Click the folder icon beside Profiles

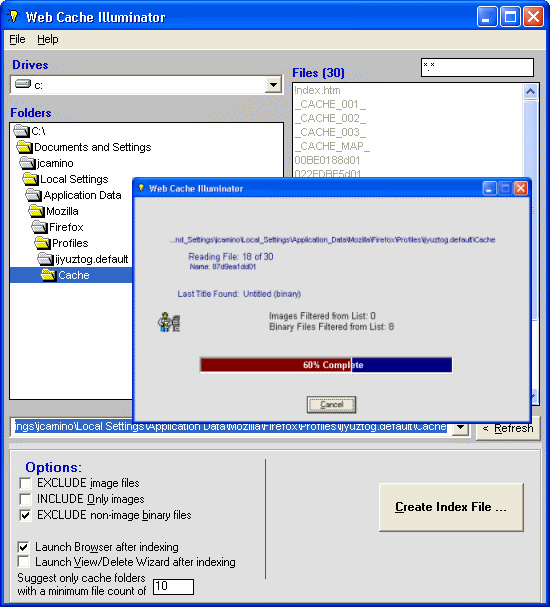pos(43,243)
